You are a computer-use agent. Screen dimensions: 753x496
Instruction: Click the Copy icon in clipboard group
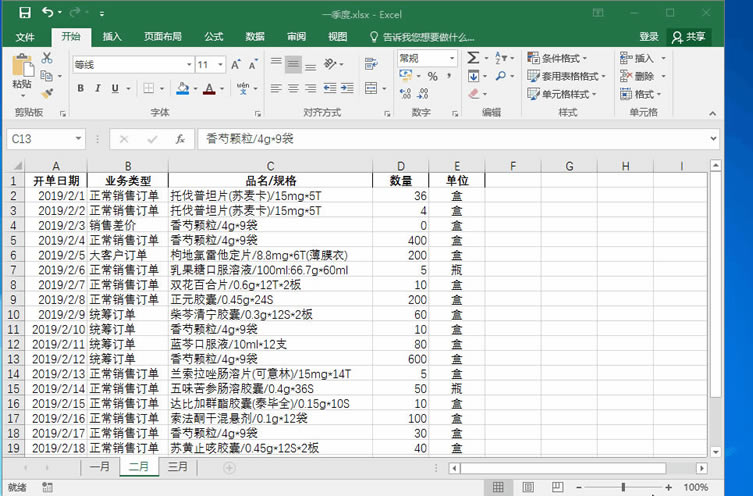pyautogui.click(x=47, y=75)
